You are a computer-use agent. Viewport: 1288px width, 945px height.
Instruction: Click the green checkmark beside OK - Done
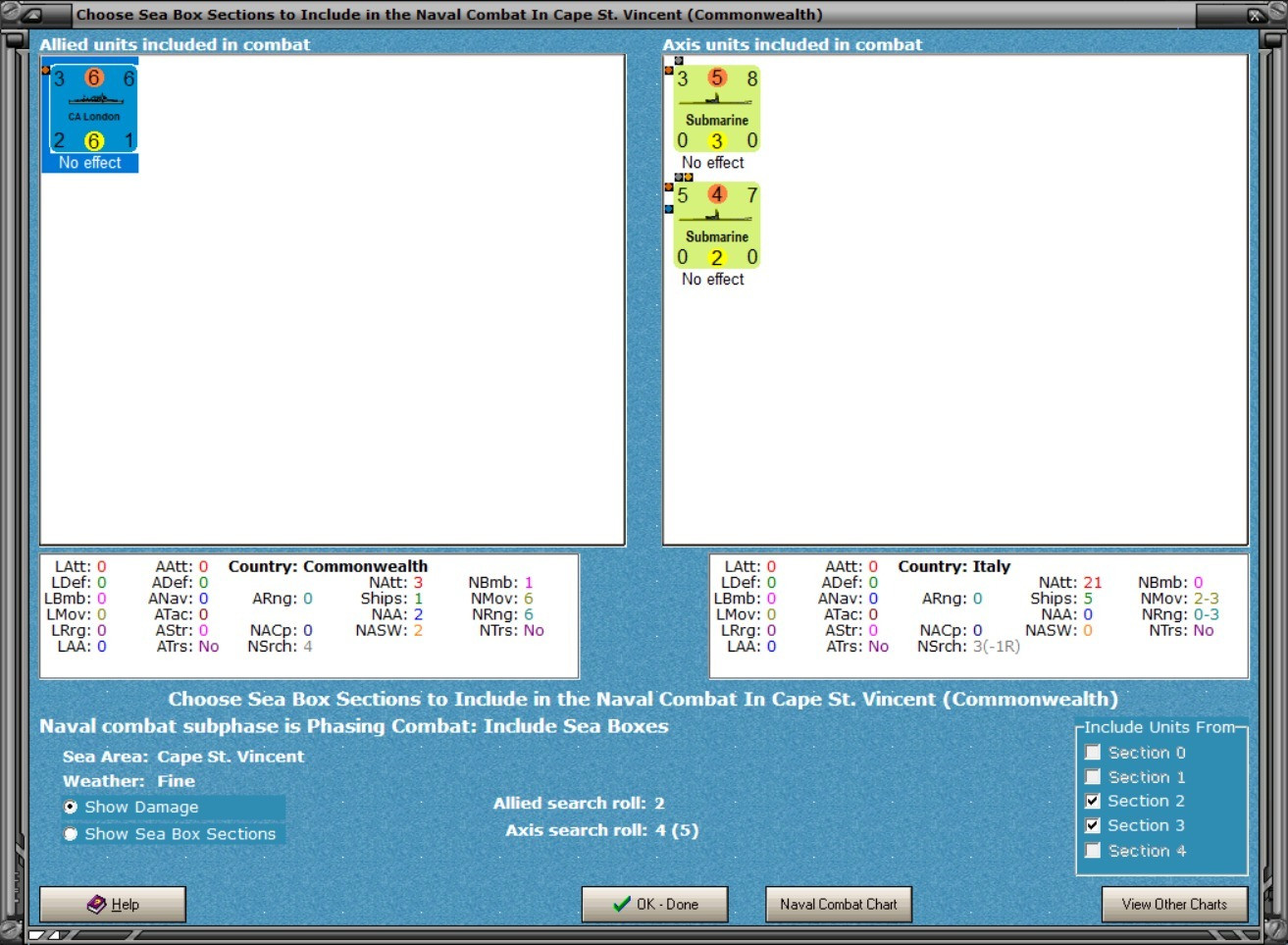pyautogui.click(x=622, y=904)
